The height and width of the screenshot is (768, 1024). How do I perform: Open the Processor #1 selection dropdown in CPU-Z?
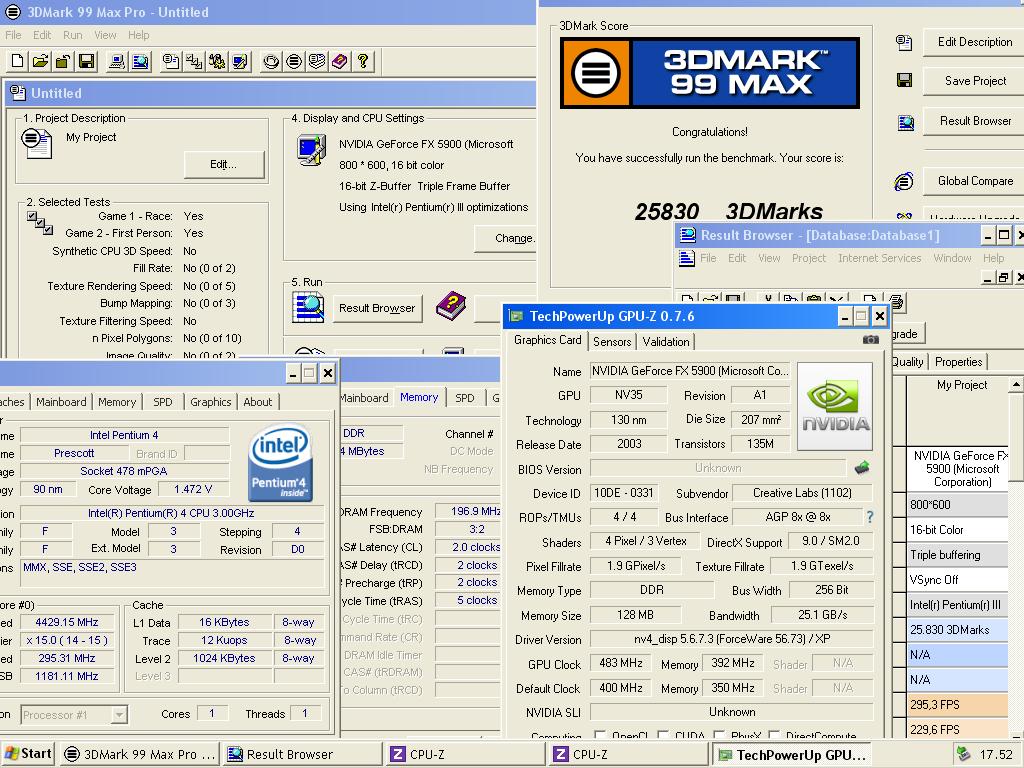coord(118,715)
